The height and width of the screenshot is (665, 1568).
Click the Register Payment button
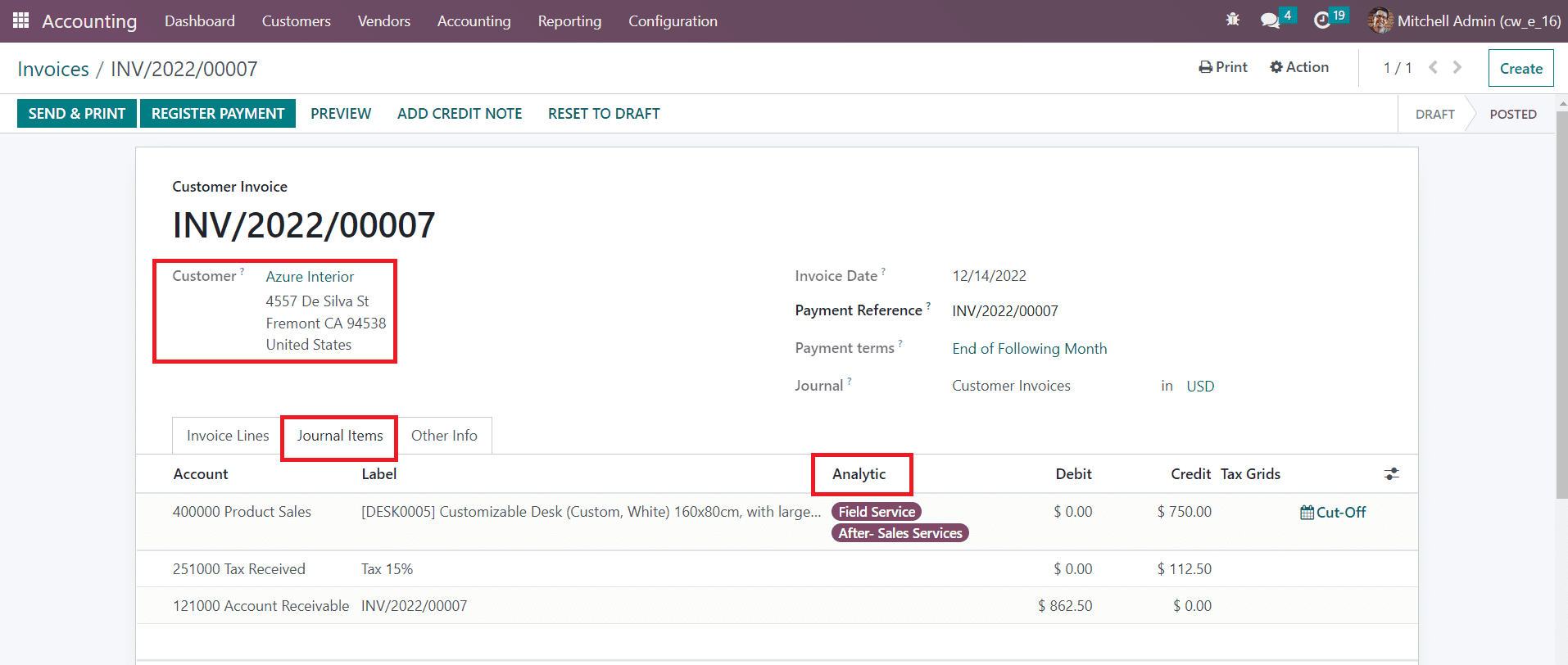[x=218, y=114]
